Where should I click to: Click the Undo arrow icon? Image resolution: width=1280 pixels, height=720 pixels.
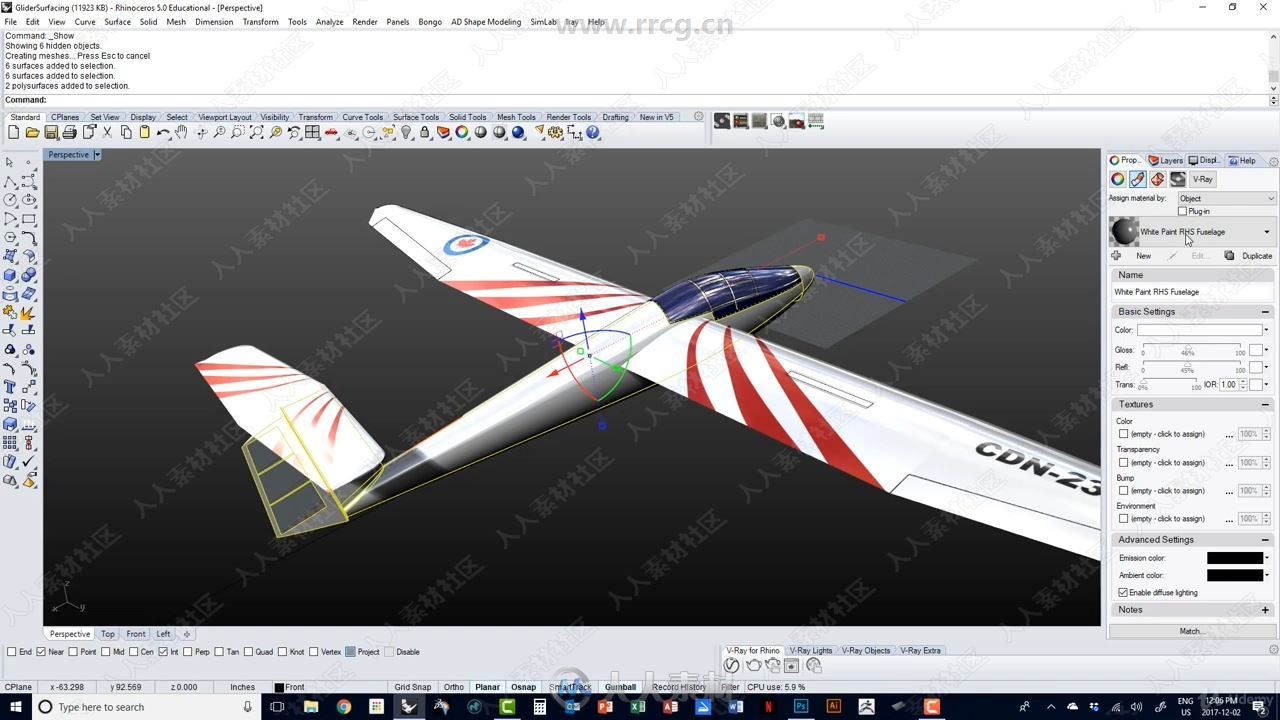(163, 132)
